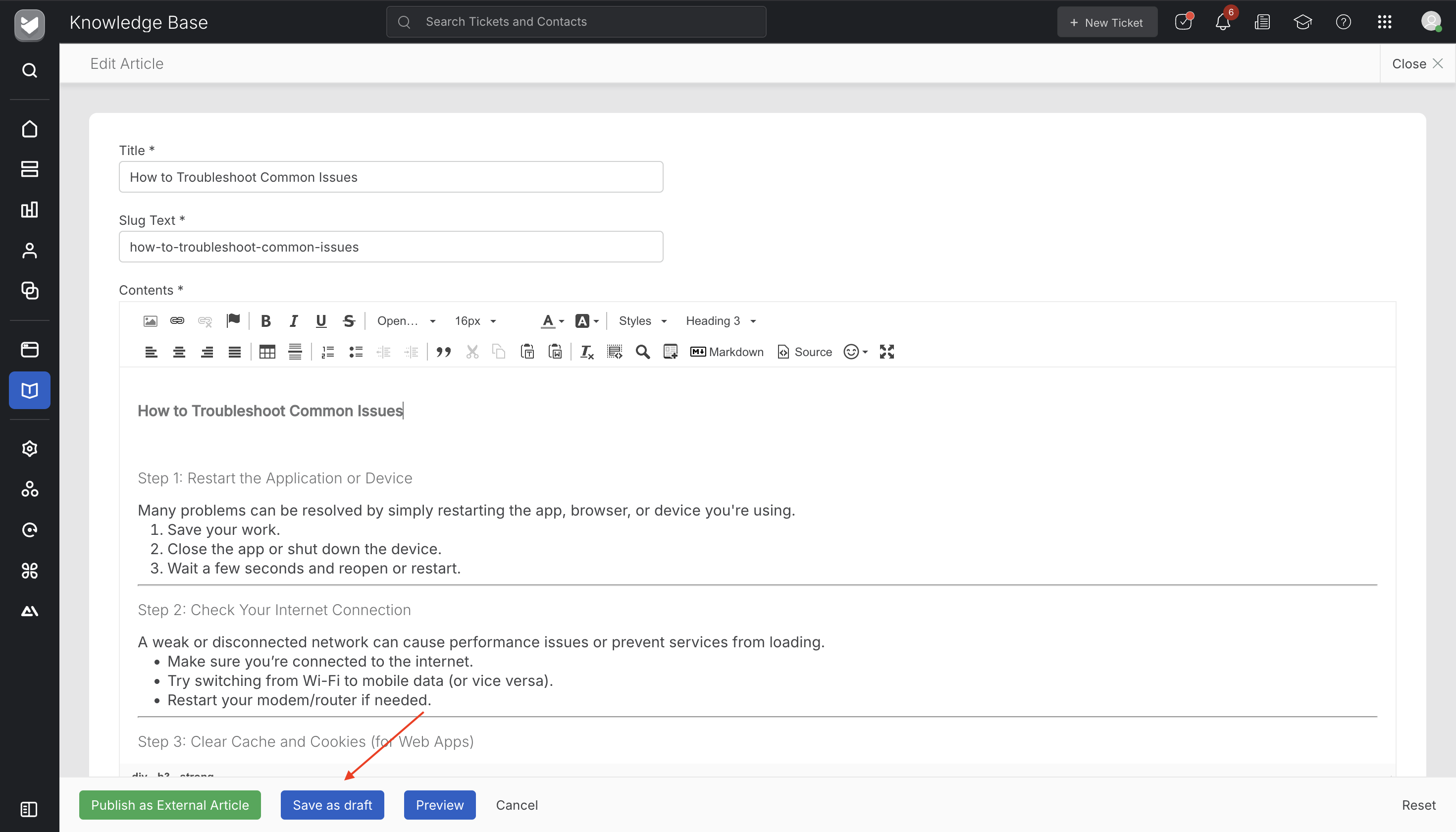Toggle bold formatting
This screenshot has width=1456, height=832.
pyautogui.click(x=266, y=321)
